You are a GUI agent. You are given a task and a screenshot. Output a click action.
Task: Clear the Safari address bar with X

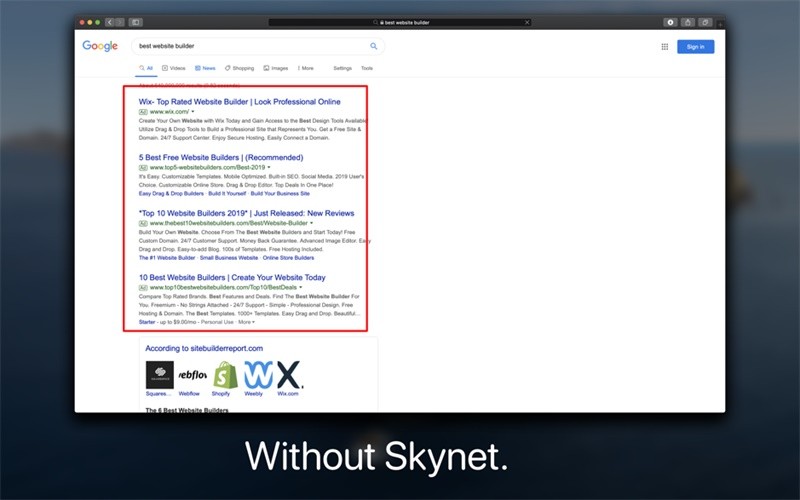[x=527, y=22]
